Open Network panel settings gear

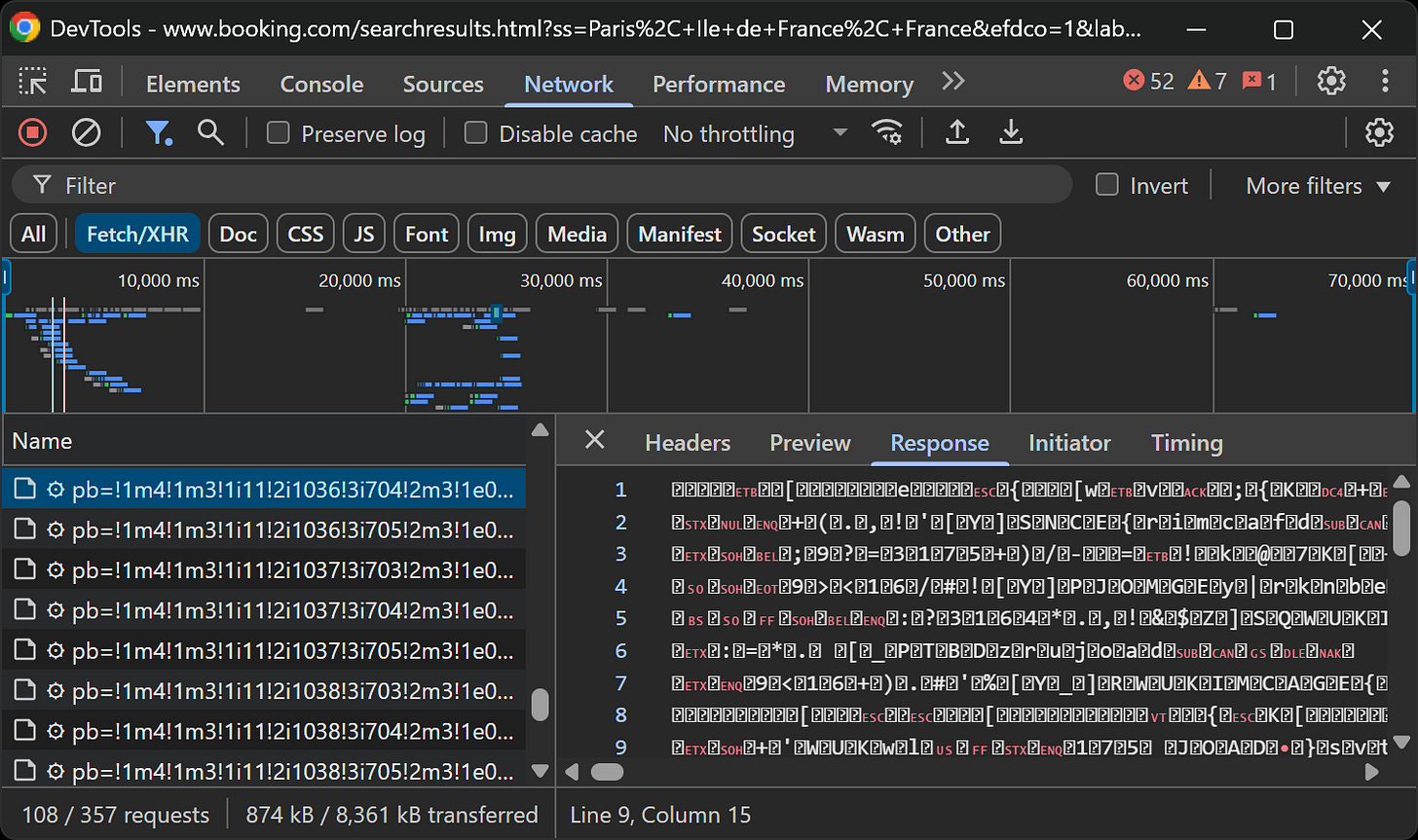pyautogui.click(x=1379, y=132)
